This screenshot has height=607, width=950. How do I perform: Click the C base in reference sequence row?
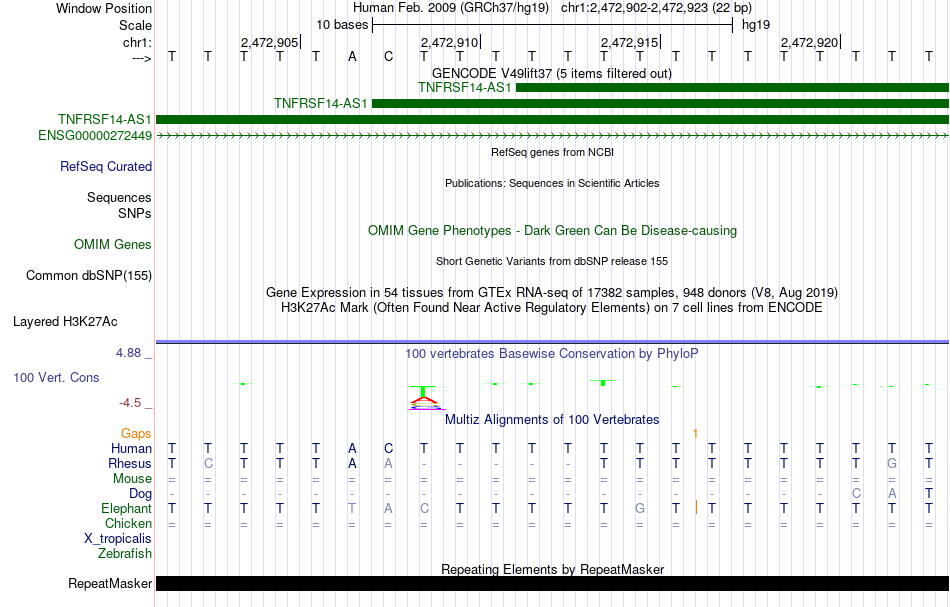[388, 57]
